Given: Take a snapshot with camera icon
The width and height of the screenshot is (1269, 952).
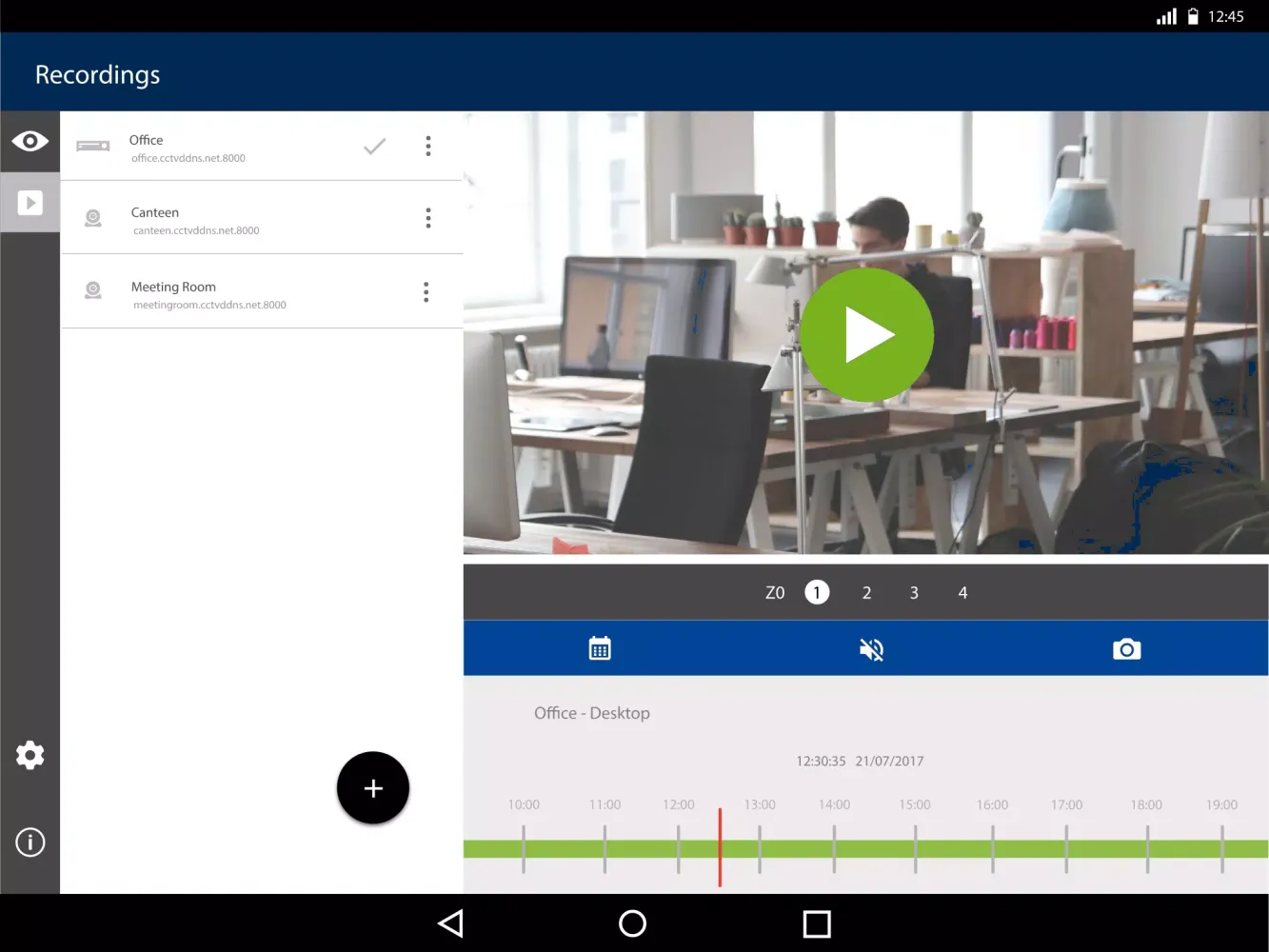Looking at the screenshot, I should click(1126, 649).
